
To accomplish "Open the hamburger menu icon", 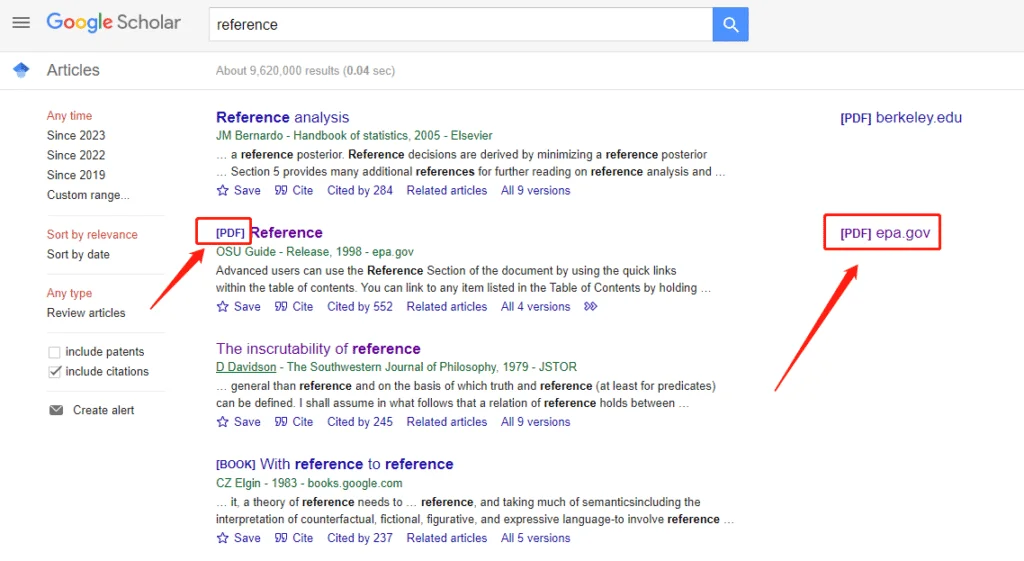I will (x=21, y=23).
